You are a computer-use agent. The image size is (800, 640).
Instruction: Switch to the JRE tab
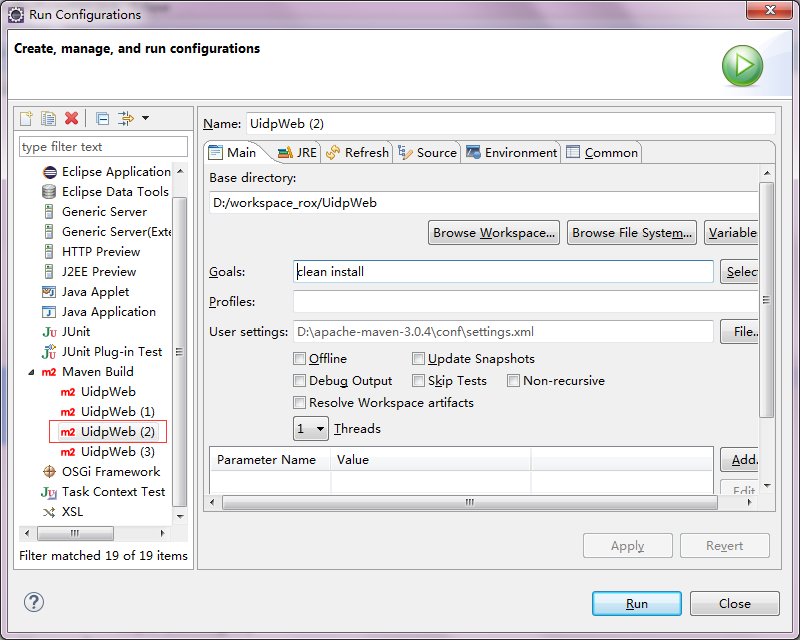(297, 153)
